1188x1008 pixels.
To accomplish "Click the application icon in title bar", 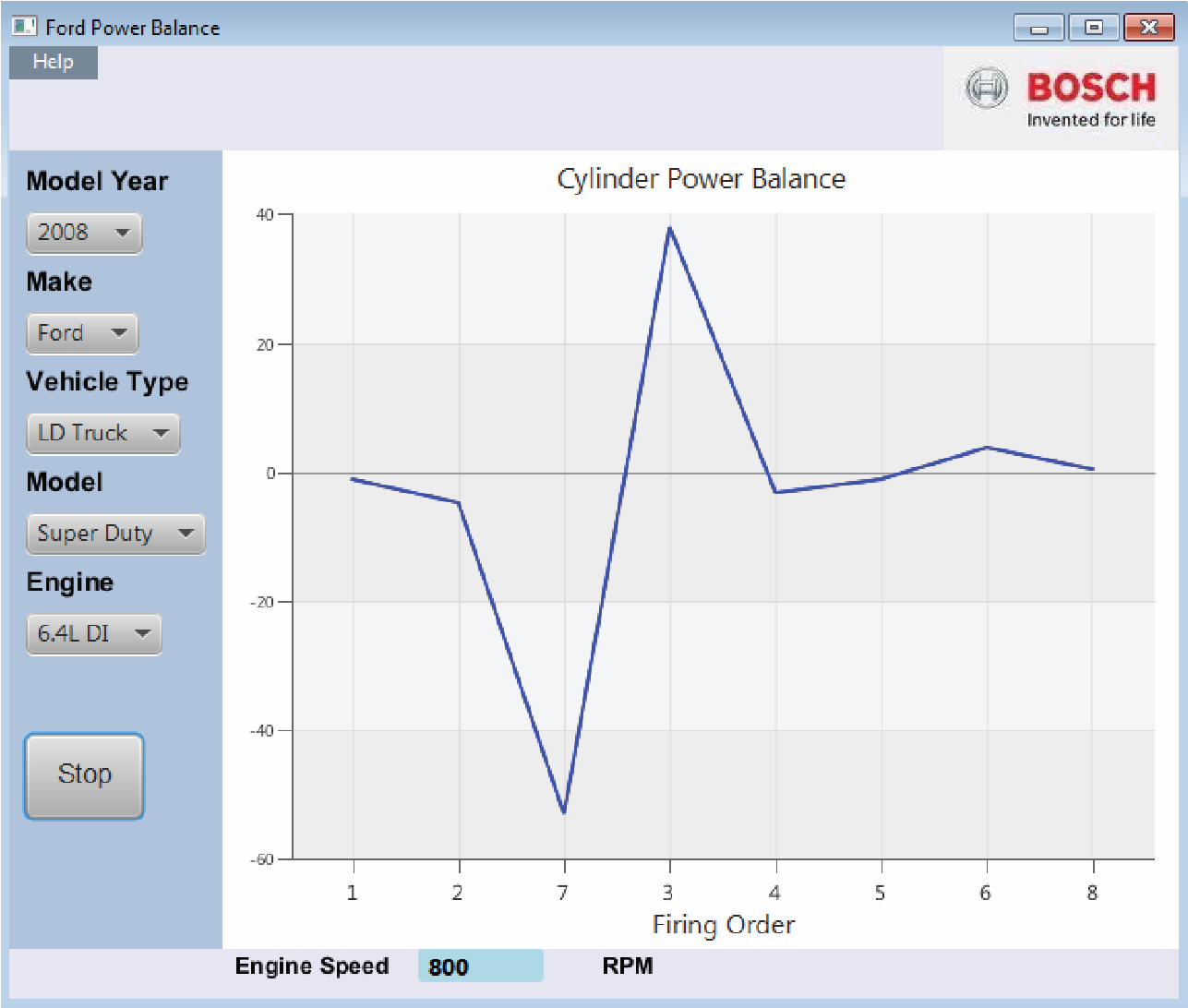I will pyautogui.click(x=24, y=27).
